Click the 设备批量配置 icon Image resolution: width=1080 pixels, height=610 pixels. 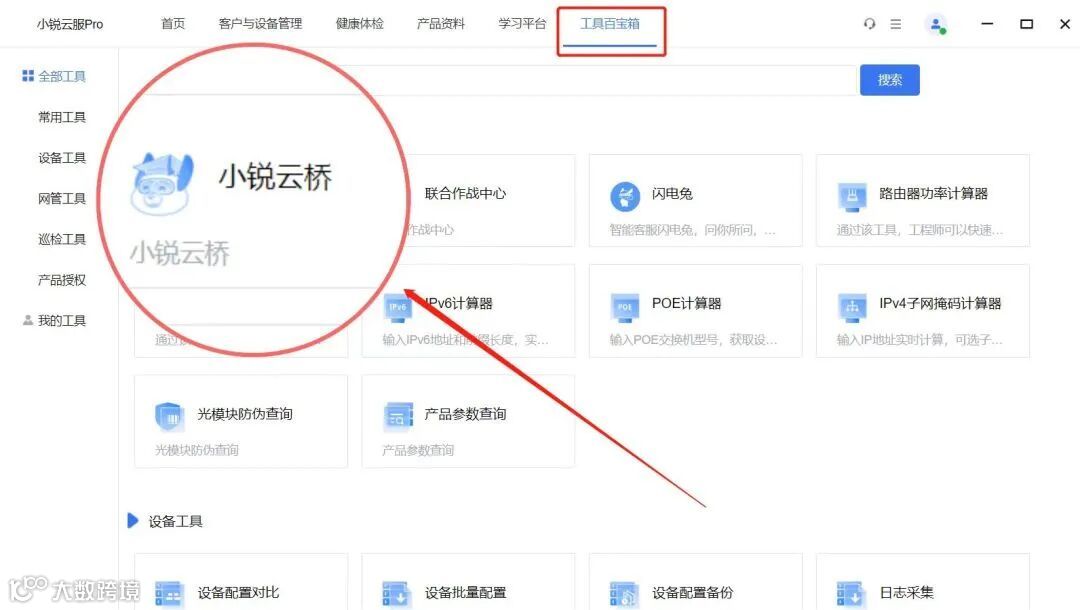click(x=397, y=594)
